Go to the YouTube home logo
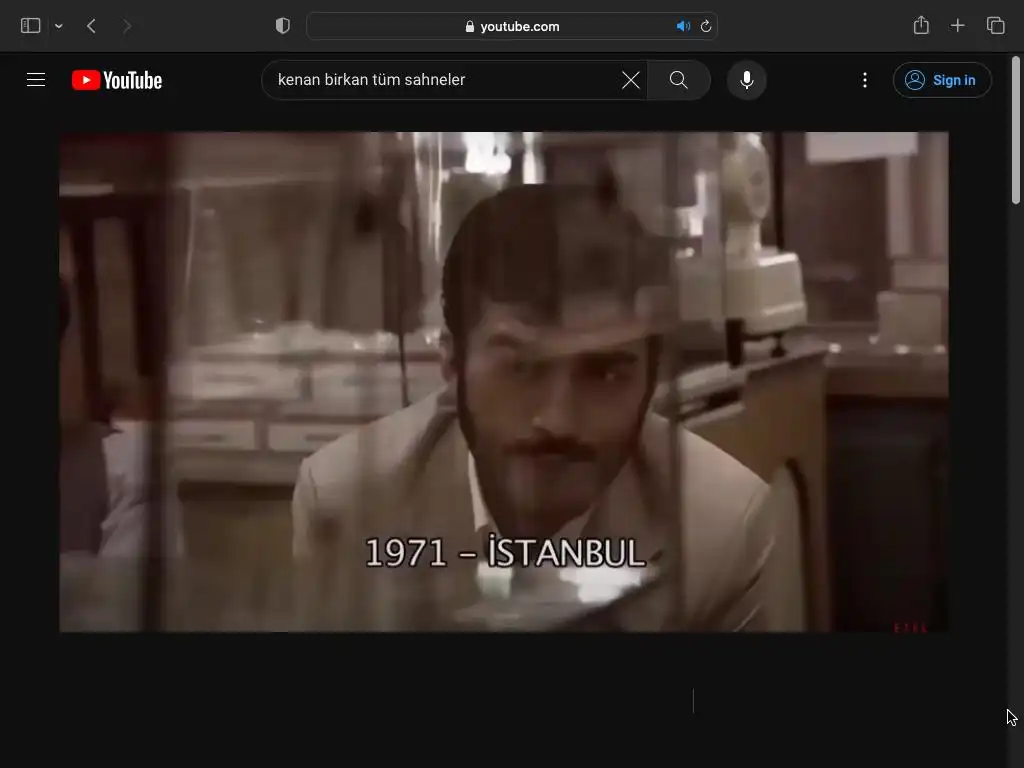1024x768 pixels. tap(117, 80)
